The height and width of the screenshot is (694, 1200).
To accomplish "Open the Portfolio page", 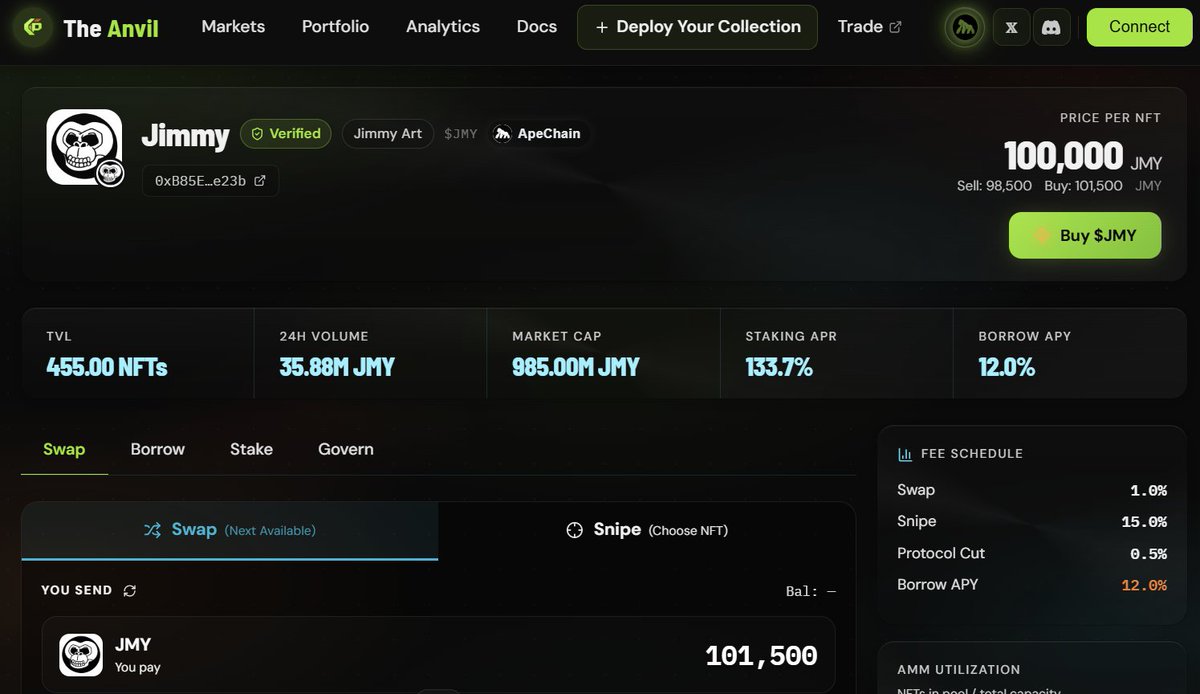I will pyautogui.click(x=335, y=27).
